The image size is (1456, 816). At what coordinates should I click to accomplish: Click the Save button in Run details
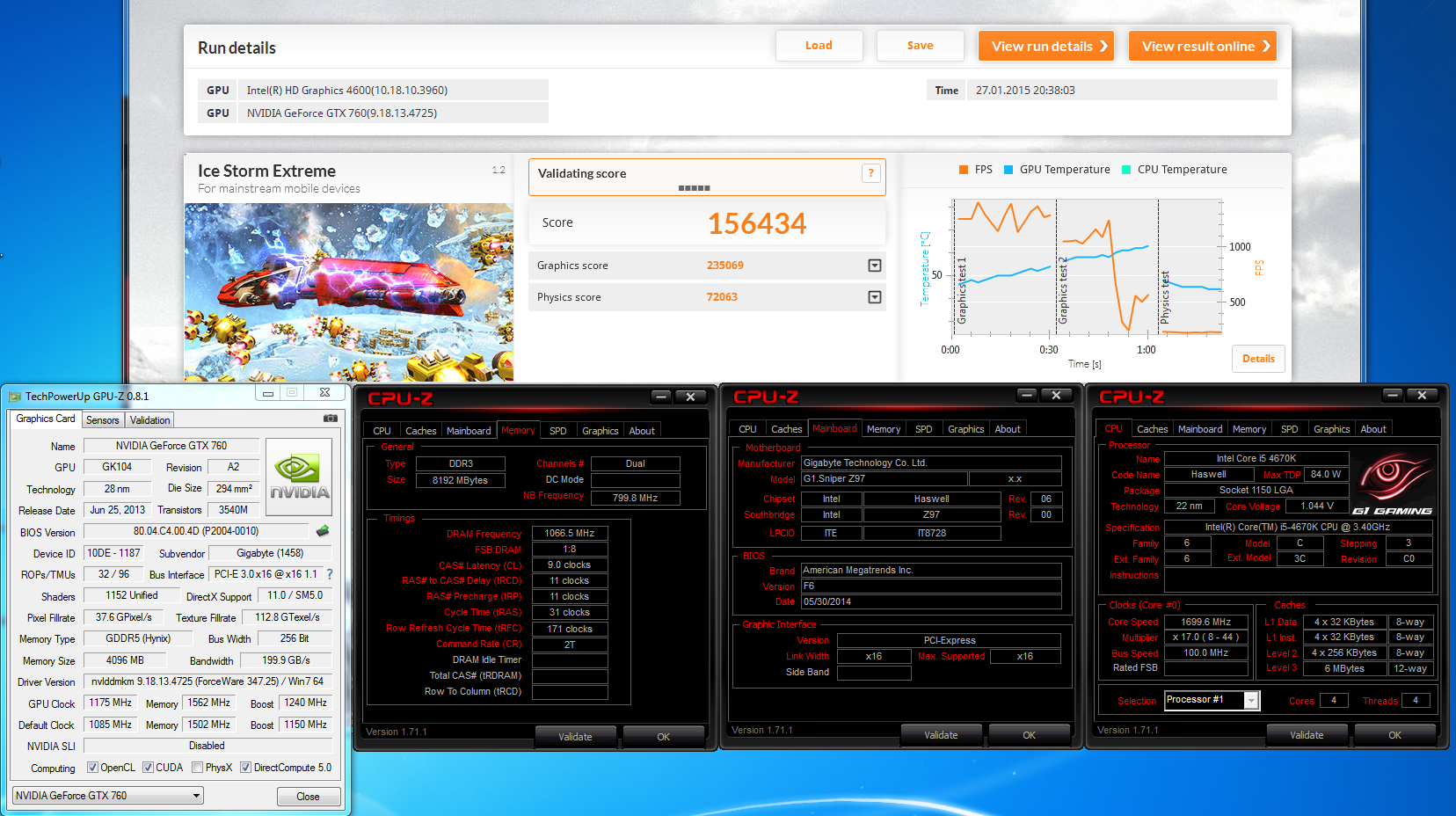(921, 46)
